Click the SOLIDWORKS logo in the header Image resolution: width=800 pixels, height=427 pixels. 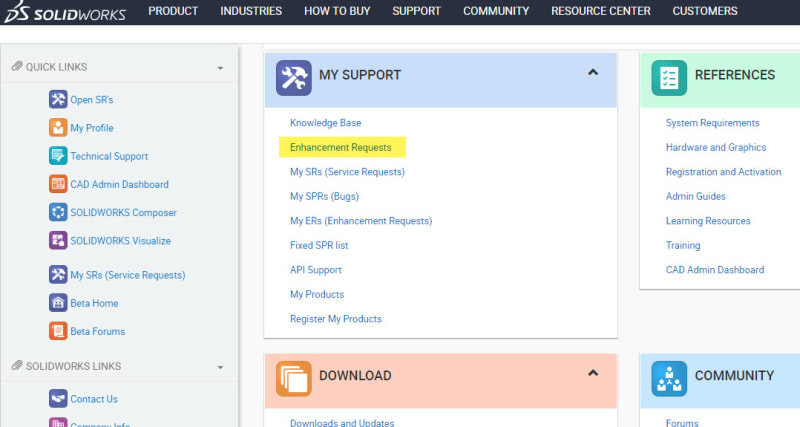pos(65,12)
